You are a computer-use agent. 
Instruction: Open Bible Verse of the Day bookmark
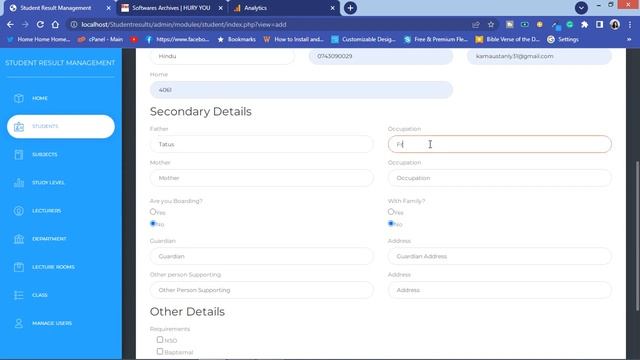click(x=508, y=40)
